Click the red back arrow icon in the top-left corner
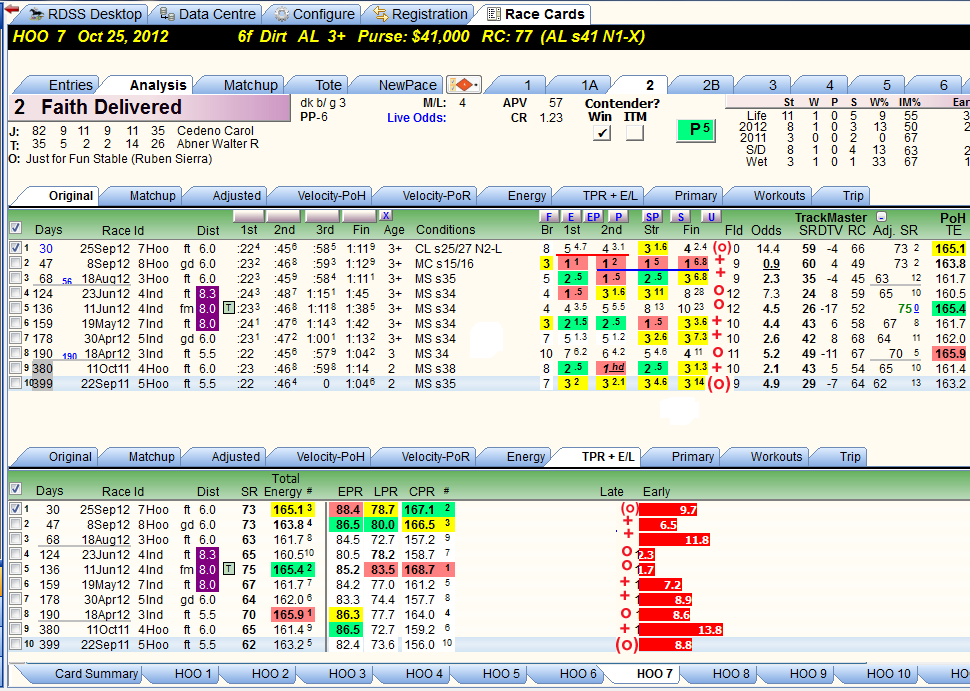970x691 pixels. [x=11, y=8]
